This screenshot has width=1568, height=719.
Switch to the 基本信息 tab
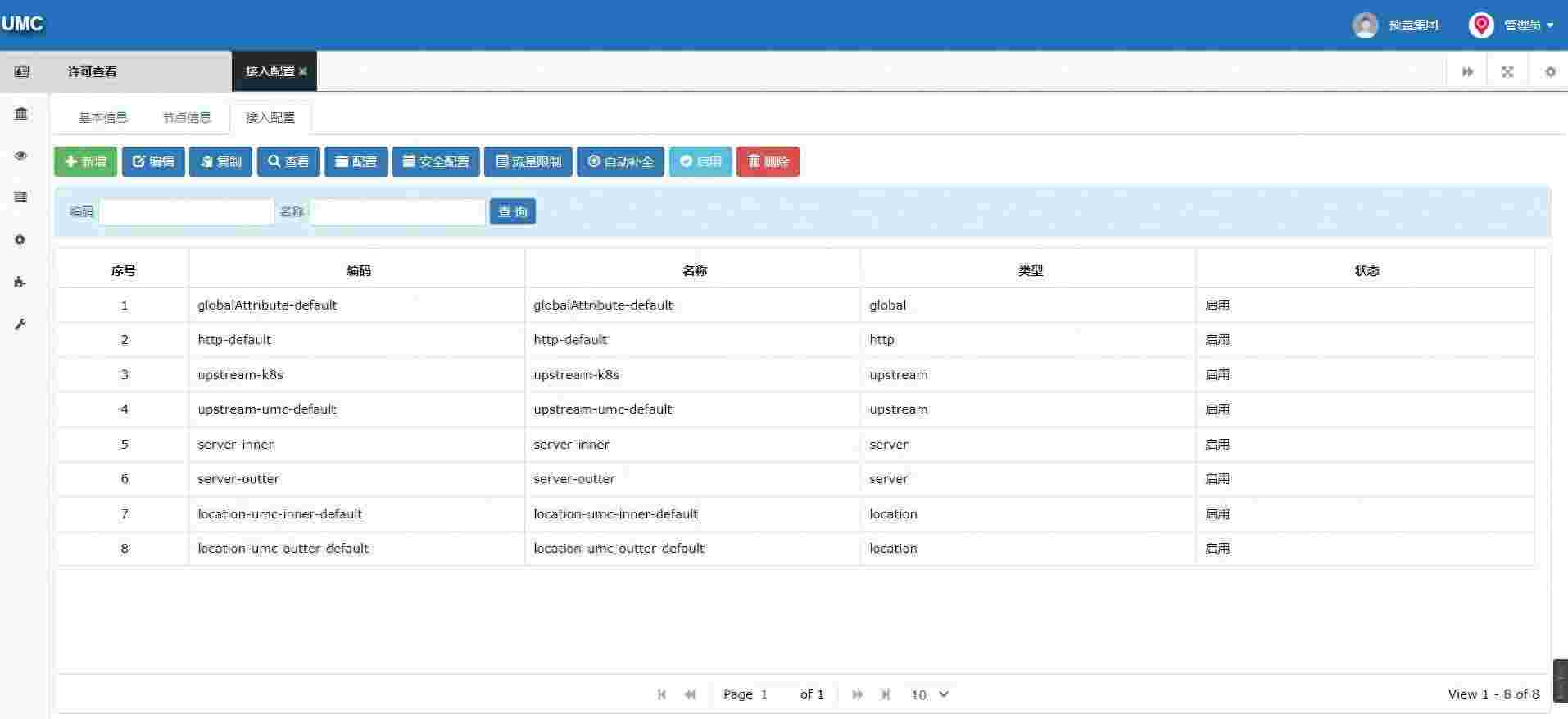(x=103, y=117)
